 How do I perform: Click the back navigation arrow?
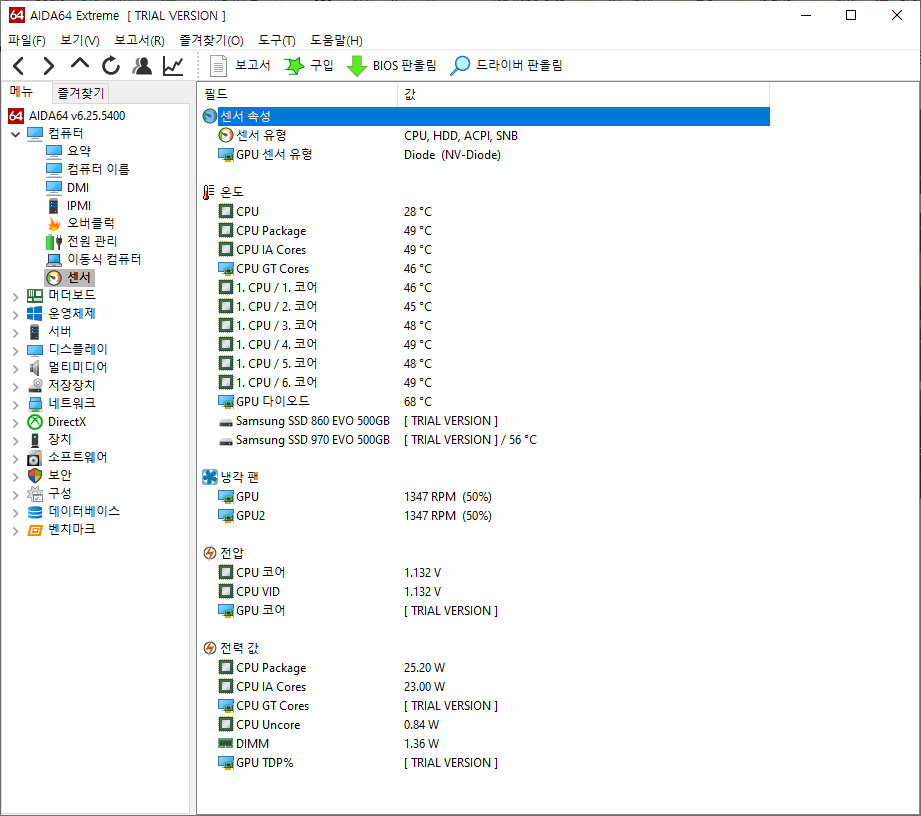point(19,66)
